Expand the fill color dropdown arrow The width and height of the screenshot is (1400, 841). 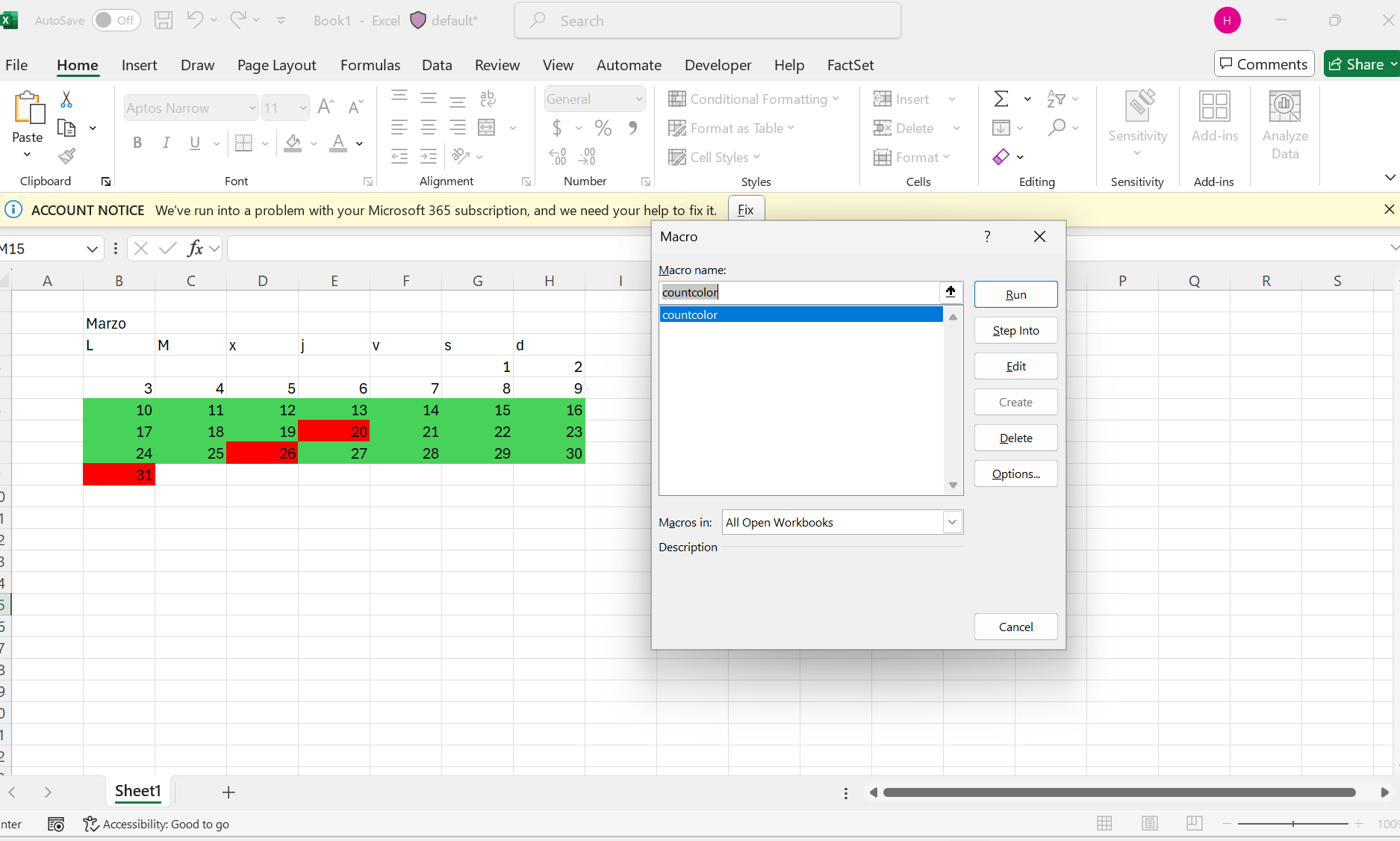[314, 143]
